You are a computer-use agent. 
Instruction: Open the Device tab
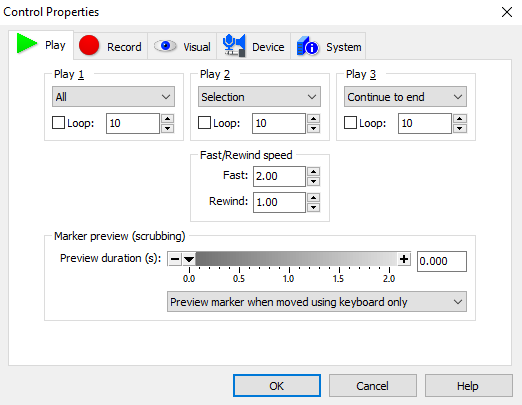coord(254,46)
